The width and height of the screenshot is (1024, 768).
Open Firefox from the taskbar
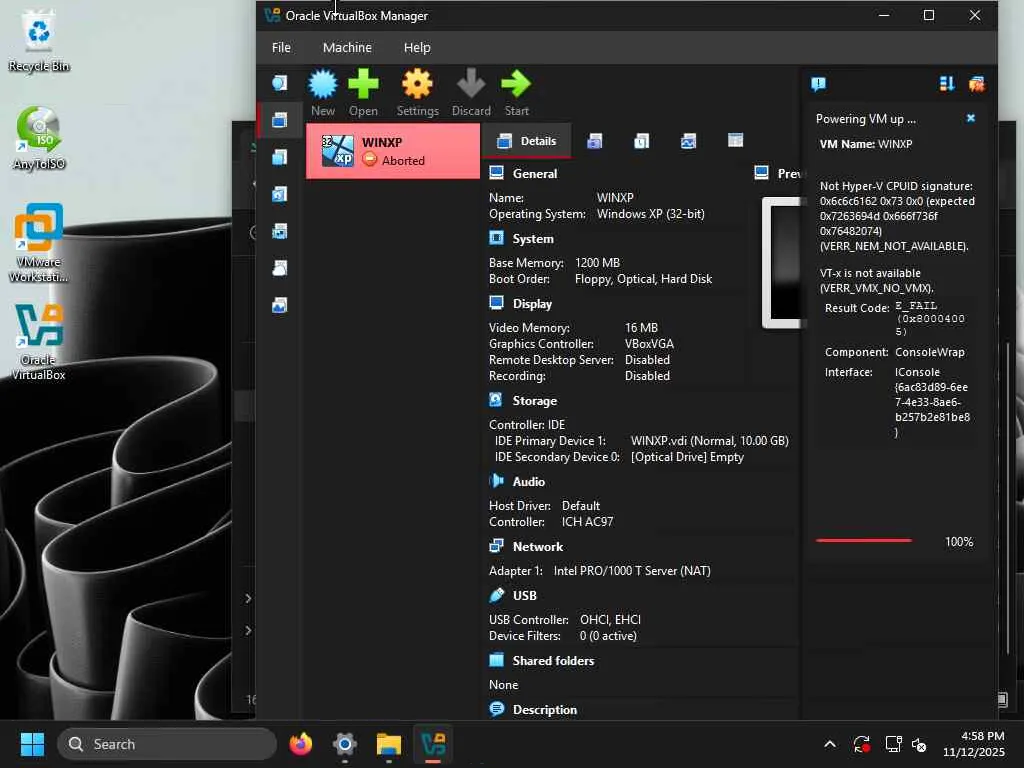click(301, 744)
